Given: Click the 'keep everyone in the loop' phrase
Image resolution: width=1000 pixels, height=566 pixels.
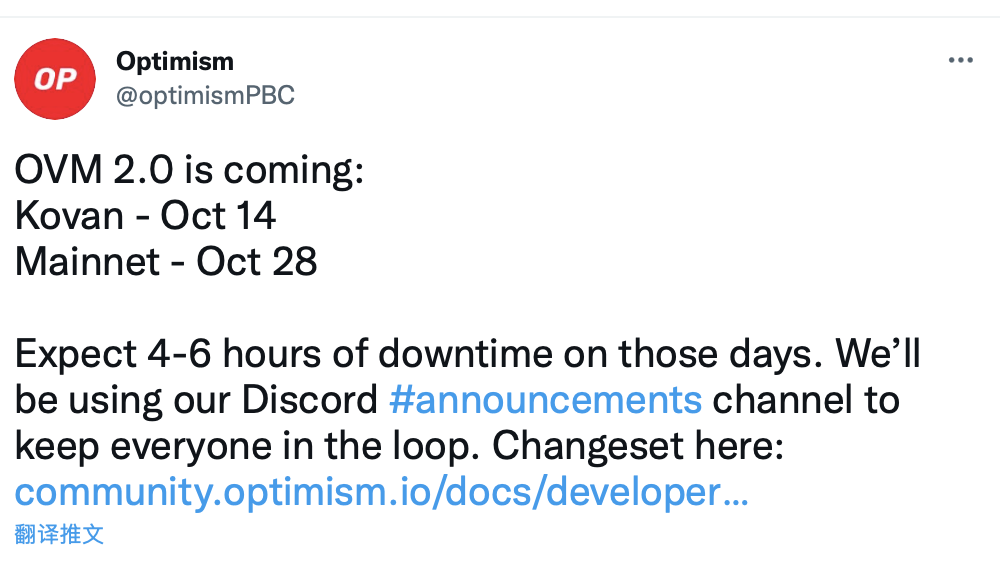Looking at the screenshot, I should 246,446.
